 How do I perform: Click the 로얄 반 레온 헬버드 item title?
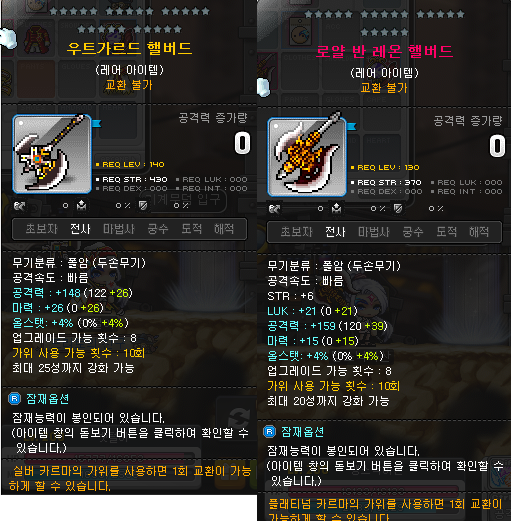click(x=384, y=51)
